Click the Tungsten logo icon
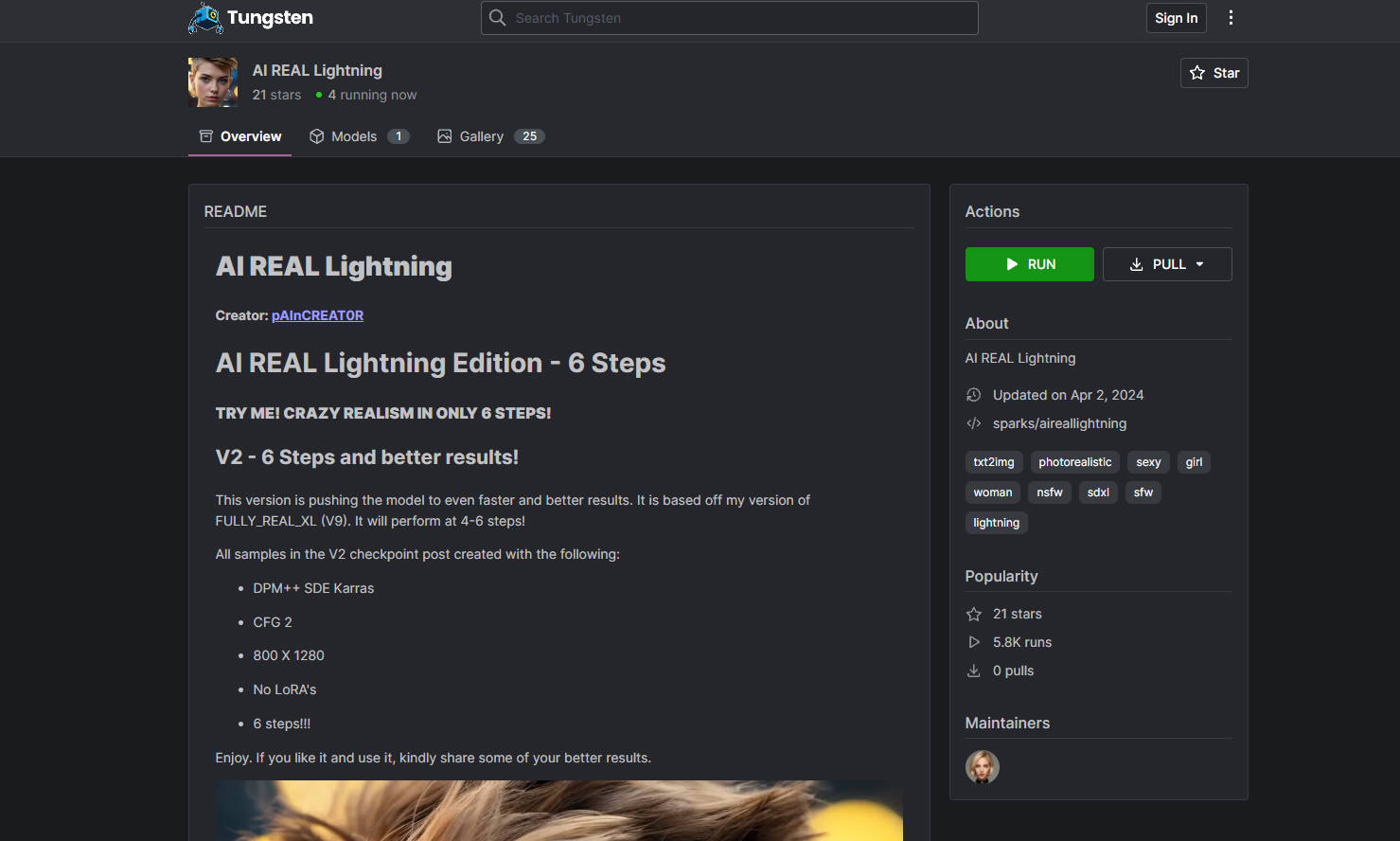 pos(205,18)
